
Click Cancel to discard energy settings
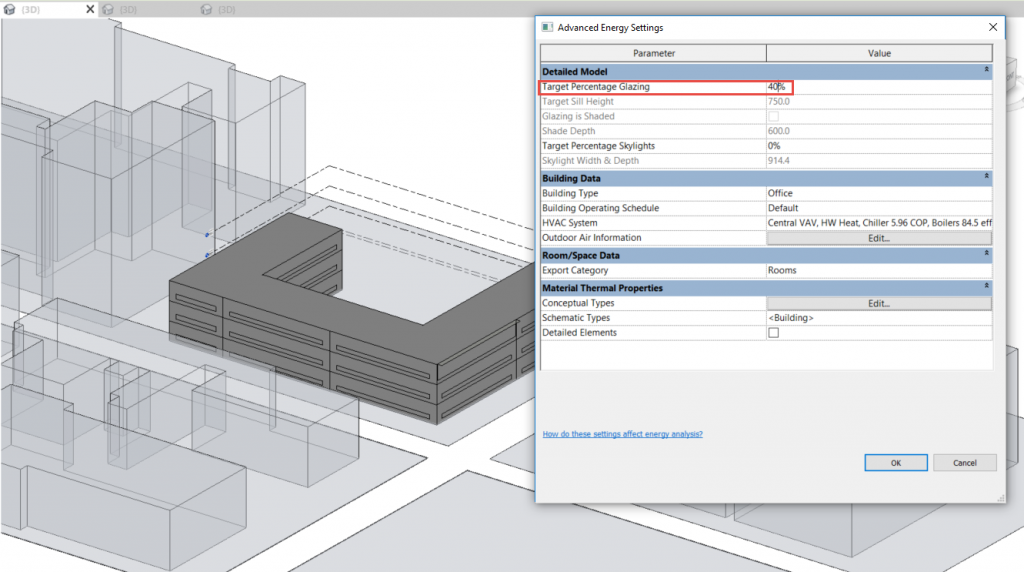[965, 463]
